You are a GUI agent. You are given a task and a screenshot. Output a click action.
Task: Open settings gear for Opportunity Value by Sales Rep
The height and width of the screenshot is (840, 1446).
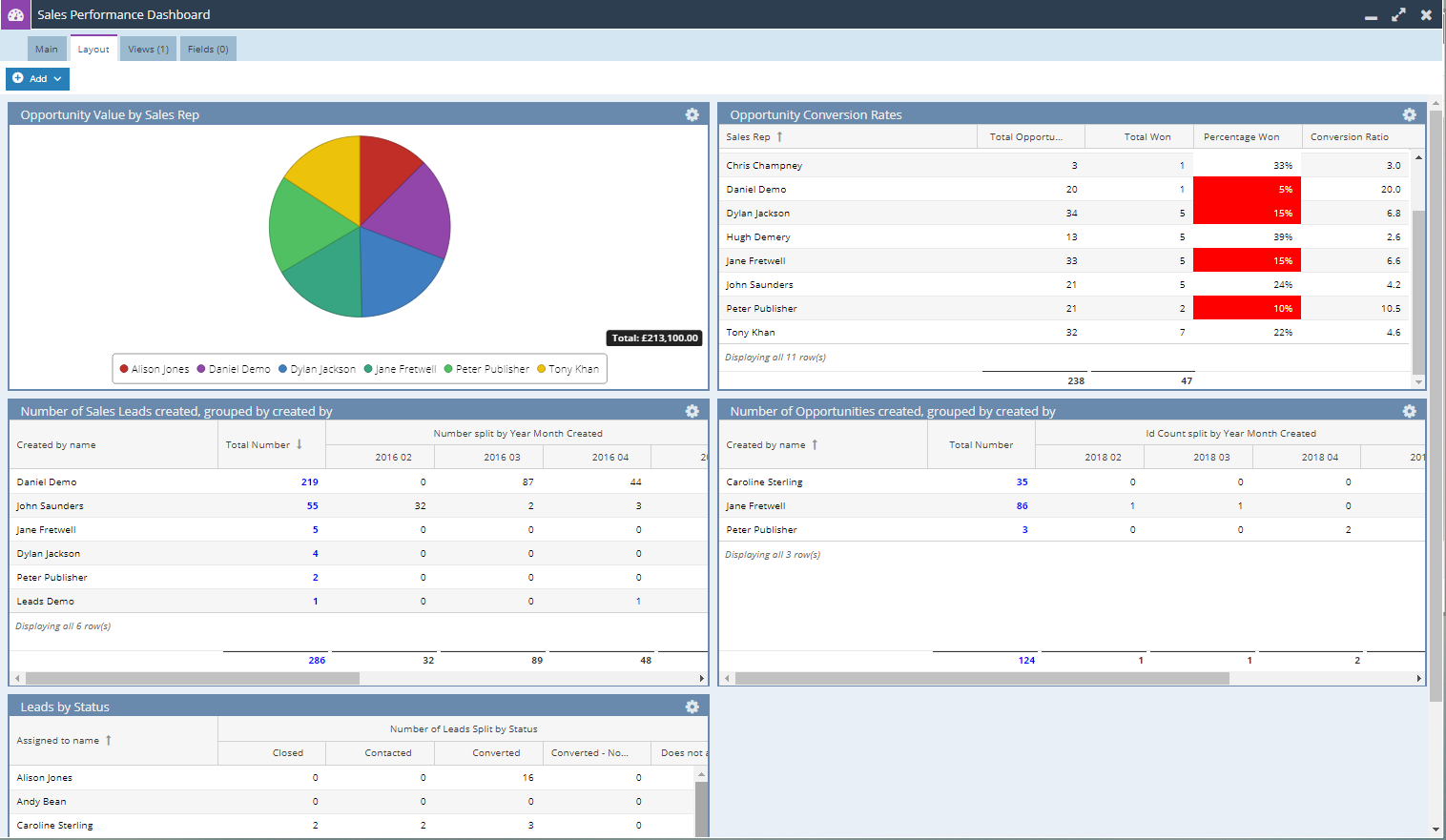(692, 114)
